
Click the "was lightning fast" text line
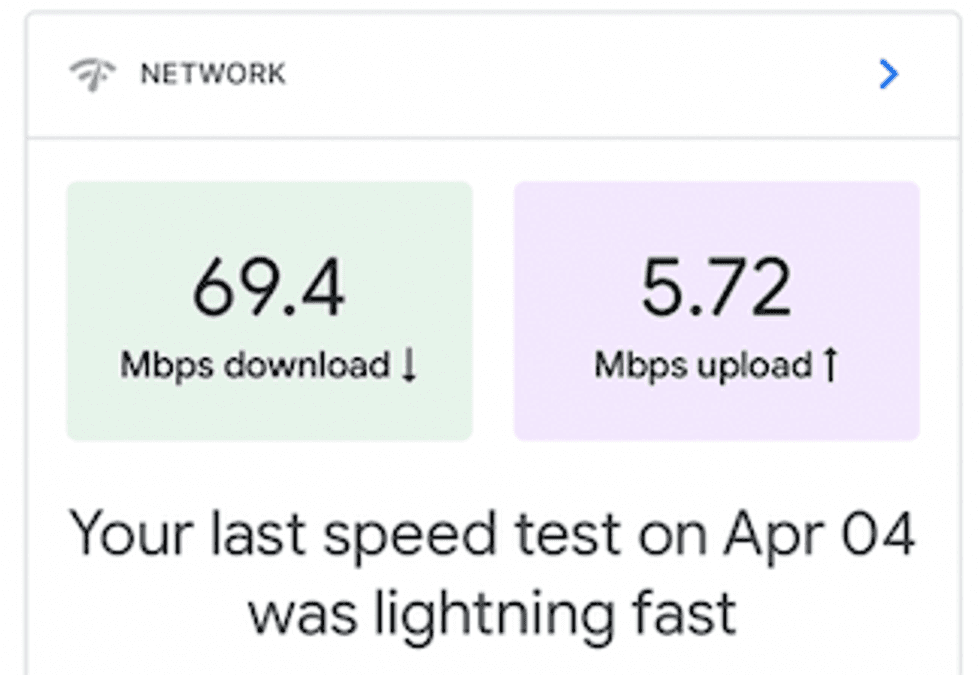(492, 612)
